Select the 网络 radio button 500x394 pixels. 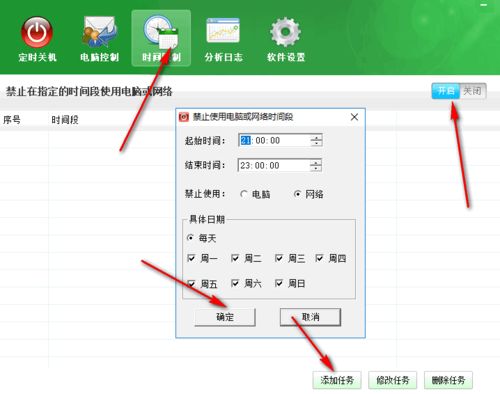297,194
